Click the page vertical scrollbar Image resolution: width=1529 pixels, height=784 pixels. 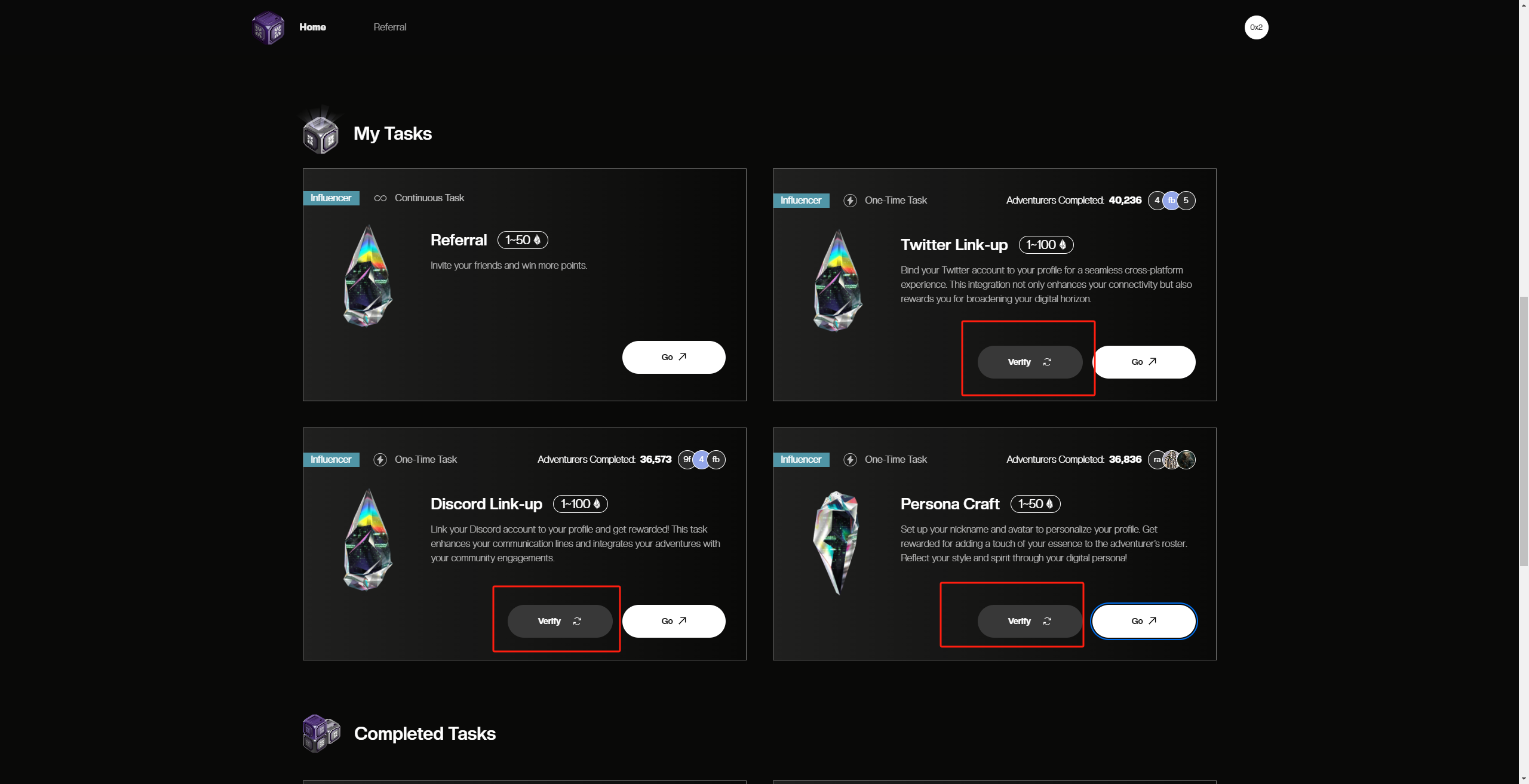[1524, 430]
